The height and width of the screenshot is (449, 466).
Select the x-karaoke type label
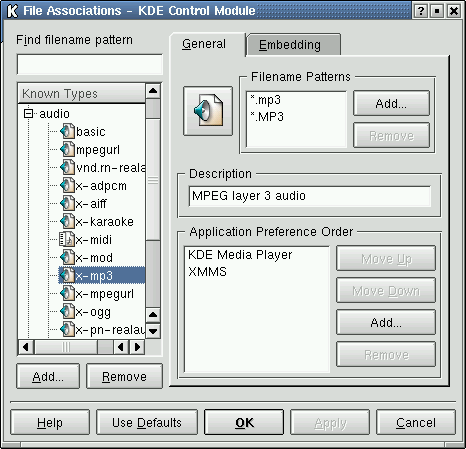click(105, 222)
